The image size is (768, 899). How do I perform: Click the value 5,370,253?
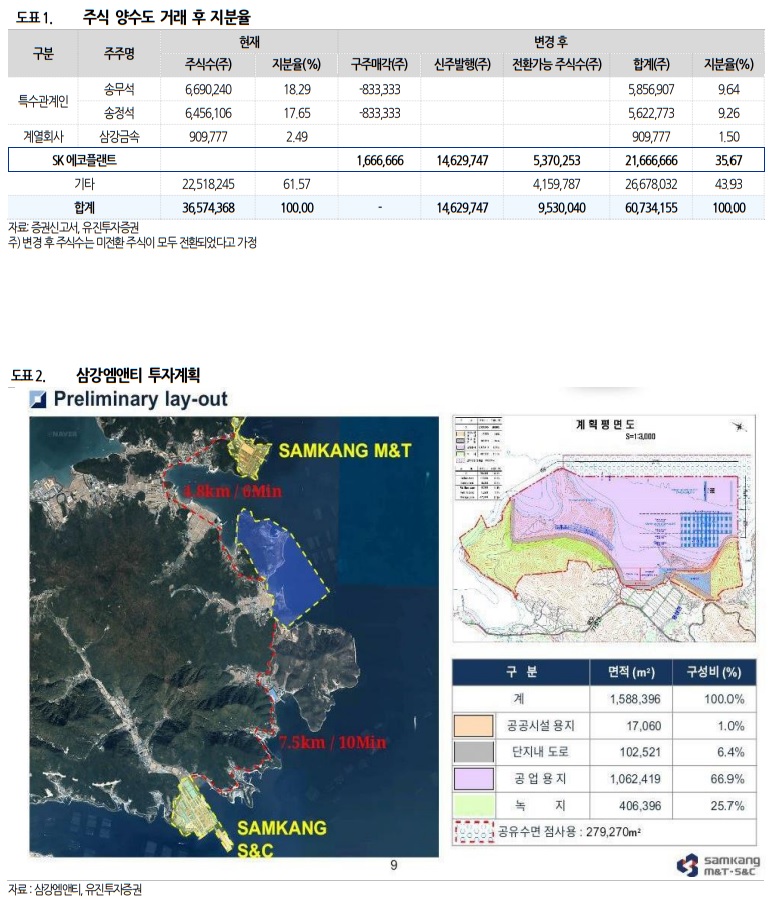(557, 161)
